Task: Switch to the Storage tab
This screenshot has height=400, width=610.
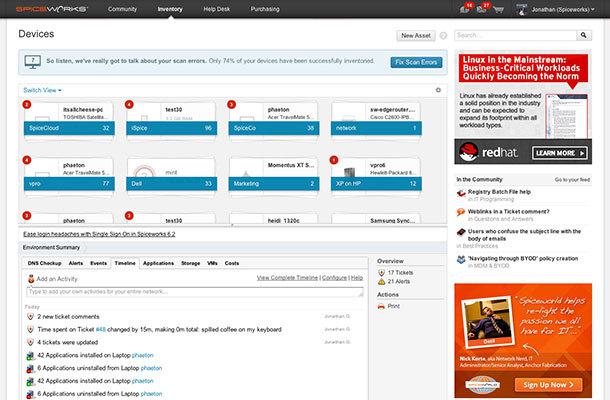Action: coord(191,263)
